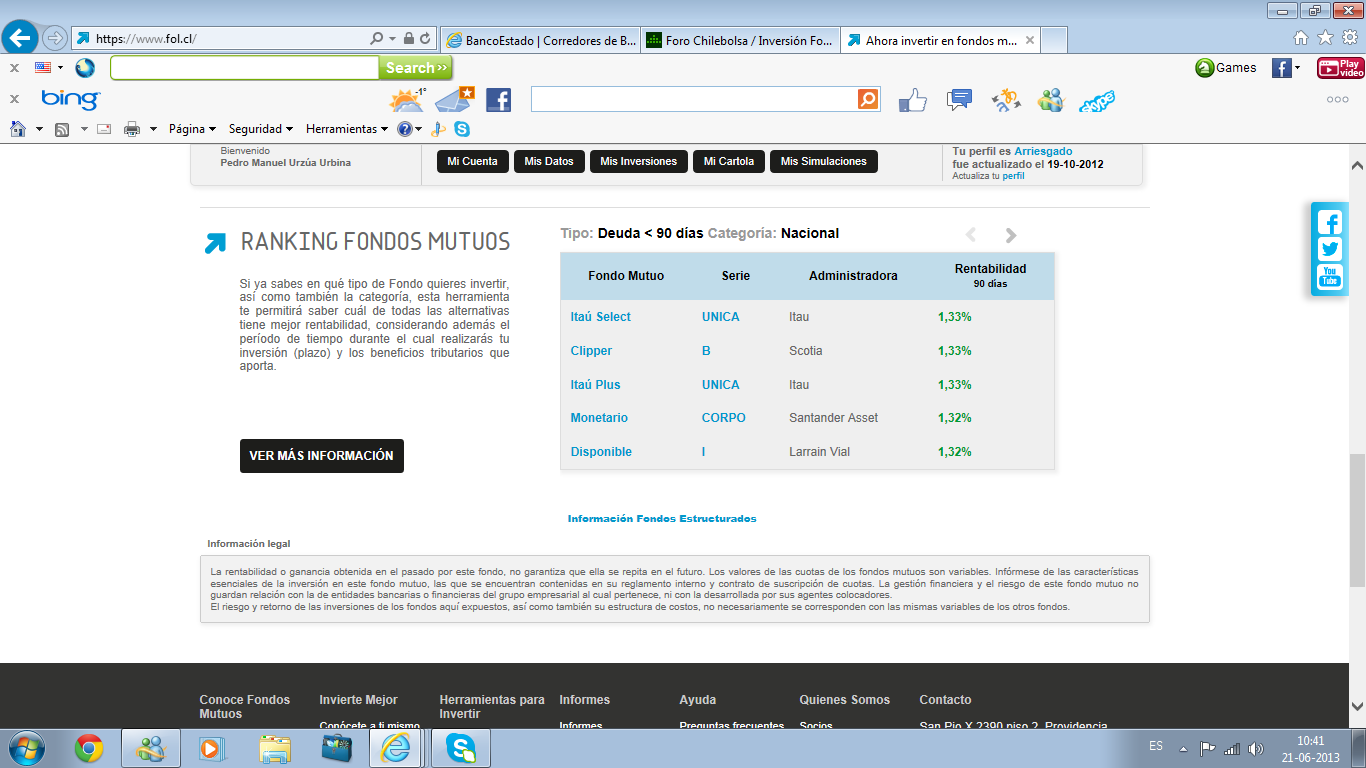Click the Facebook Like thumbs-up icon
This screenshot has height=768, width=1366.
click(913, 99)
